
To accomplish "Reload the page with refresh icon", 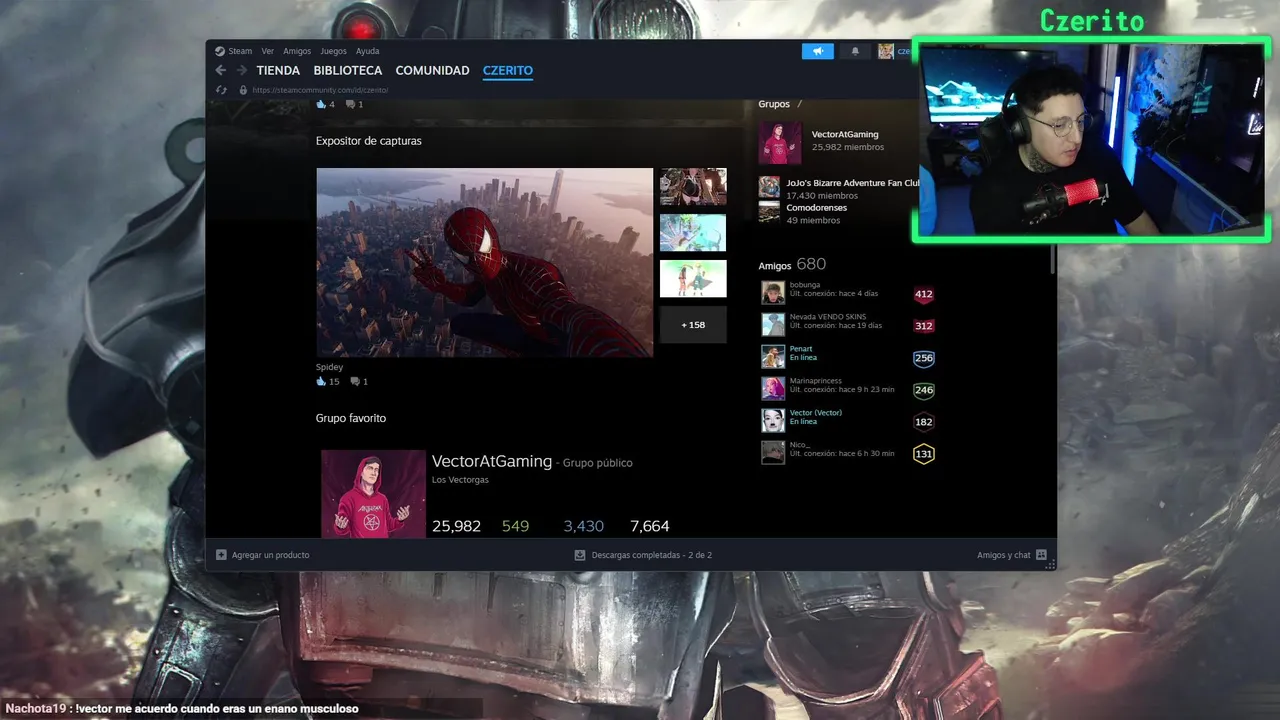I will (x=221, y=90).
